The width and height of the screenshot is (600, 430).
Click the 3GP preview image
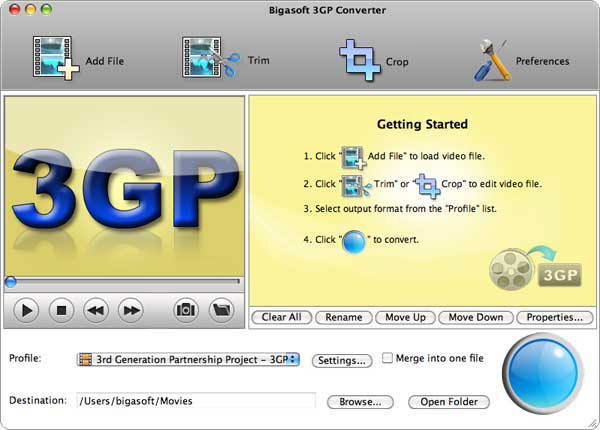(x=124, y=186)
